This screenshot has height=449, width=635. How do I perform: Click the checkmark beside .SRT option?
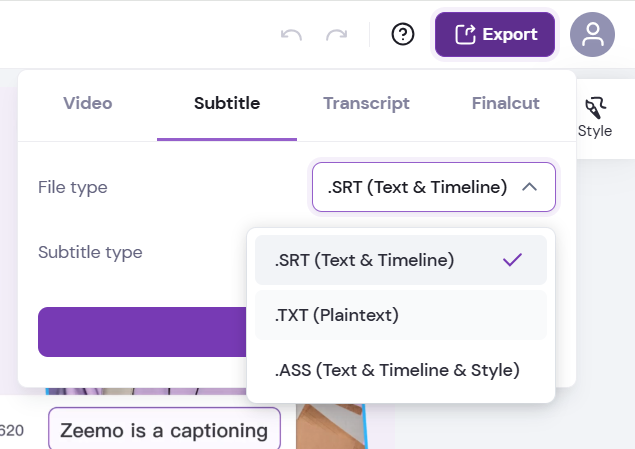tap(512, 260)
